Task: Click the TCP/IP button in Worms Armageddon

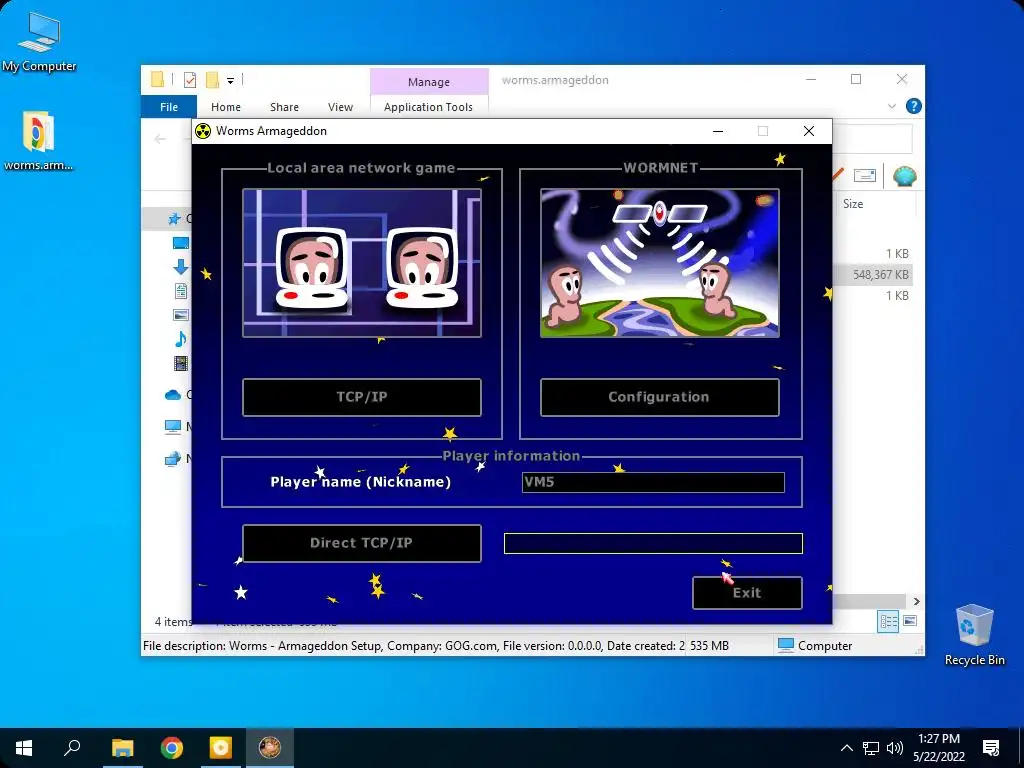Action: (x=362, y=397)
